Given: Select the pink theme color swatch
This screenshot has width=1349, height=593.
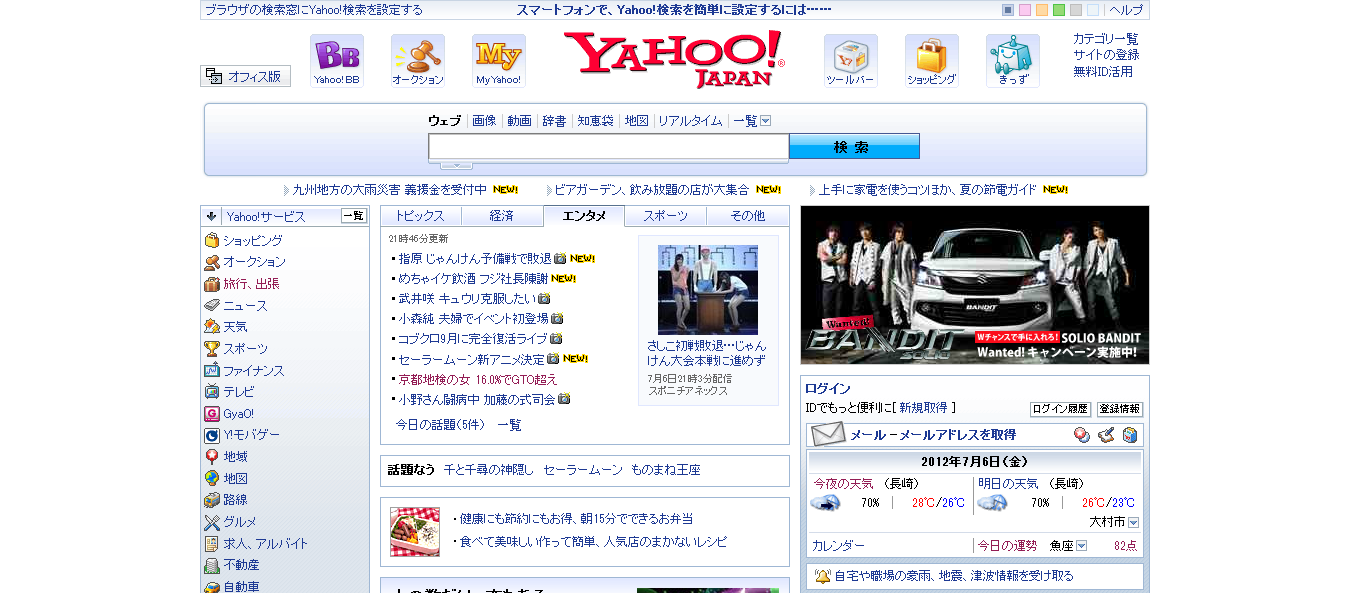Looking at the screenshot, I should click(x=1025, y=10).
